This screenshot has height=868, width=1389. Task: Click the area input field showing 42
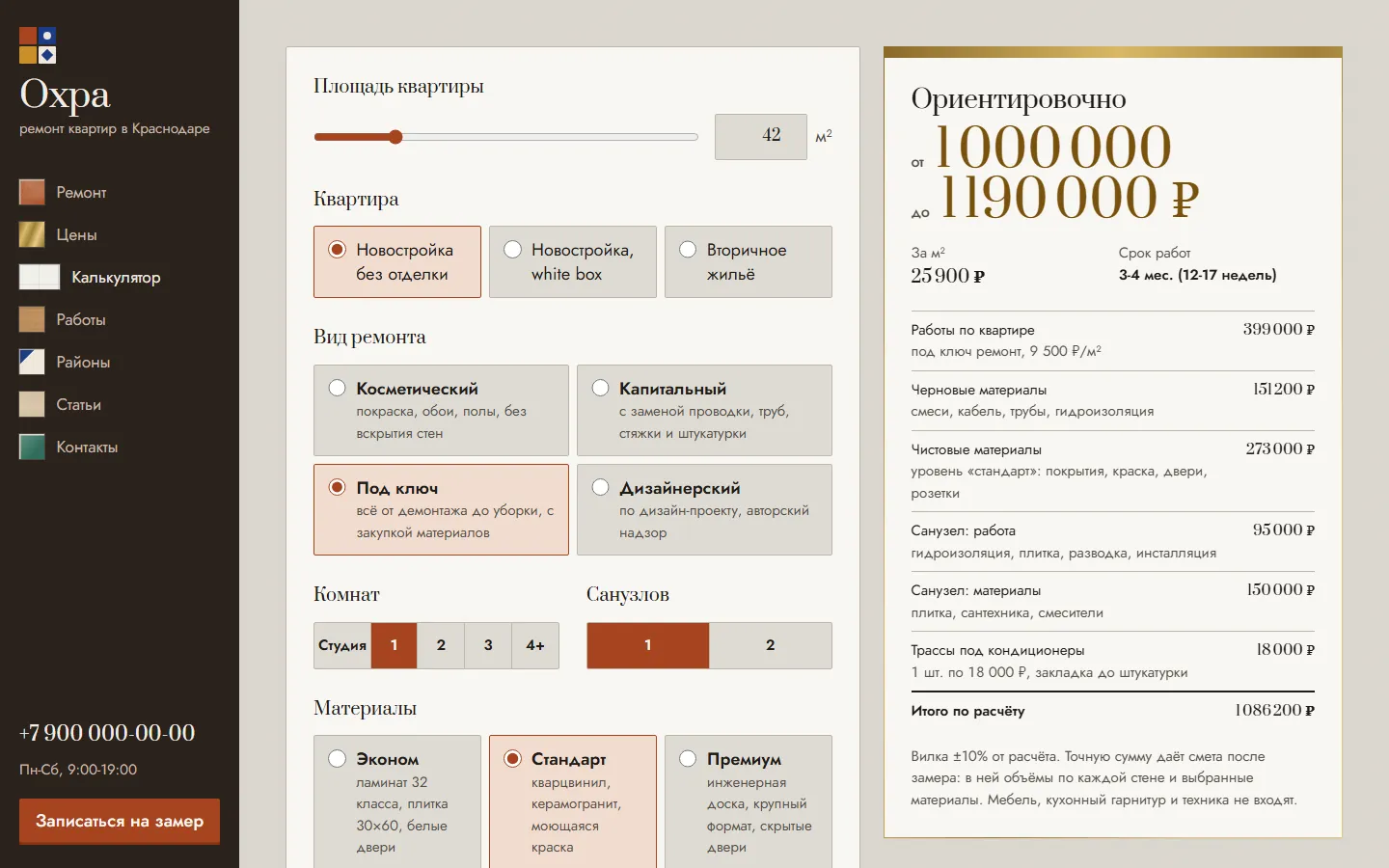[x=761, y=136]
